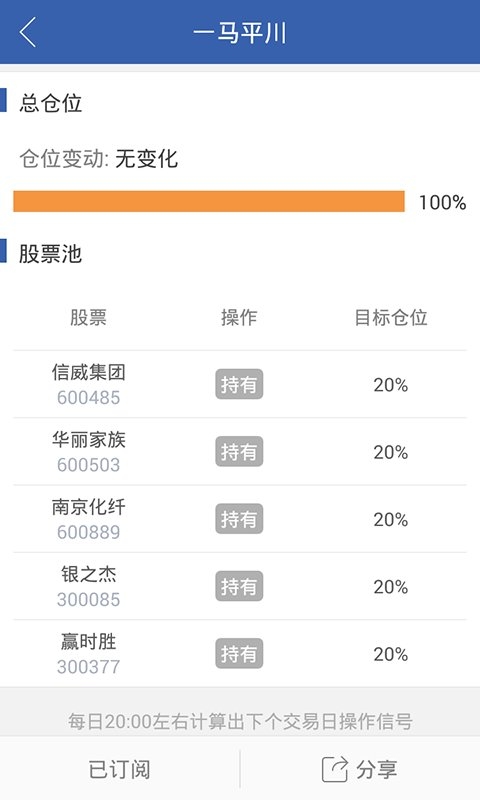Click the 一马平川 page title

click(240, 33)
